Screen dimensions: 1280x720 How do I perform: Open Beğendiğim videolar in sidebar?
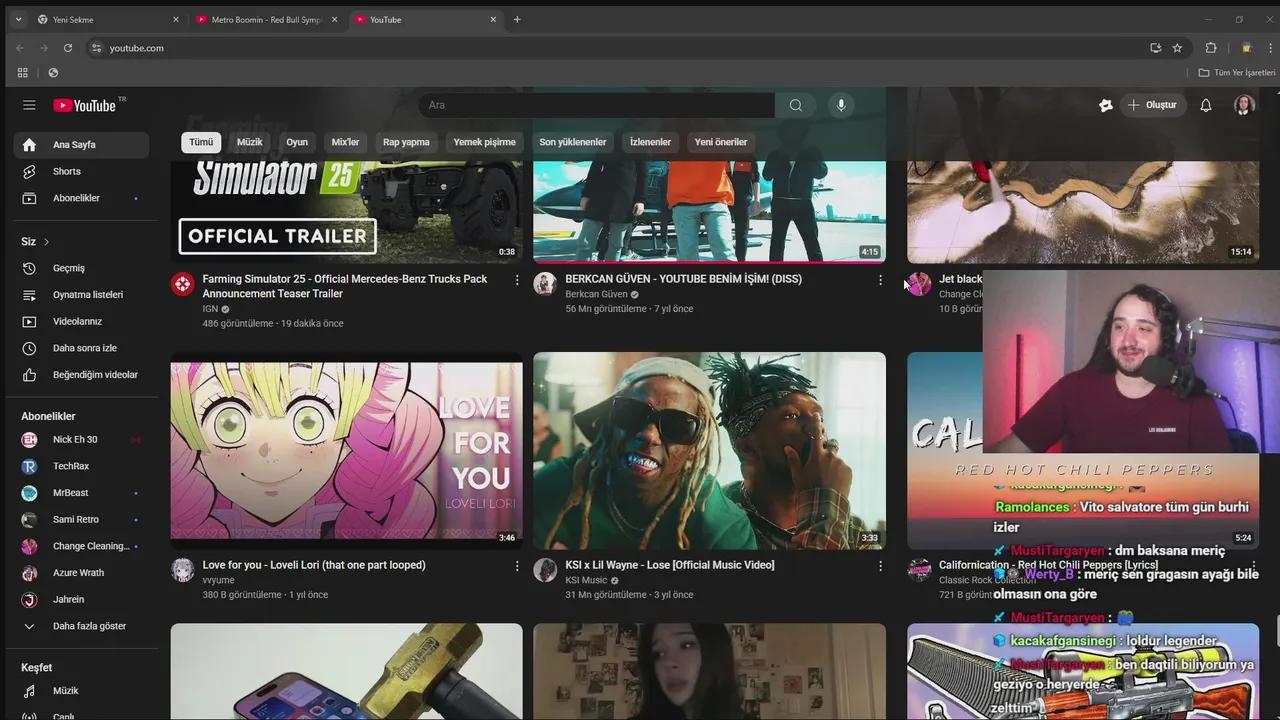pos(81,375)
